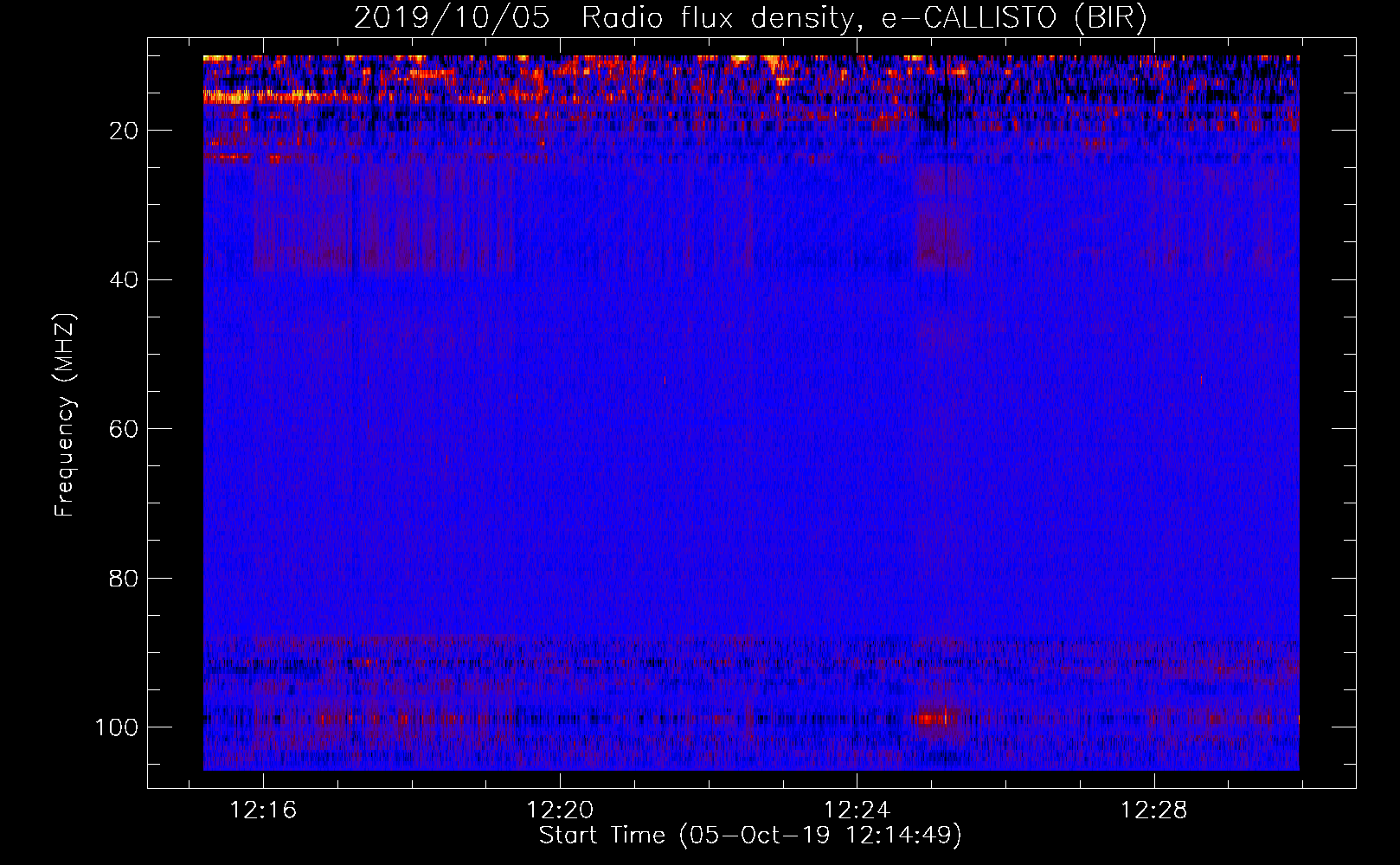The image size is (1400, 865).
Task: Click the plot title '2019/10/05 Radio flux density'
Action: point(750,17)
